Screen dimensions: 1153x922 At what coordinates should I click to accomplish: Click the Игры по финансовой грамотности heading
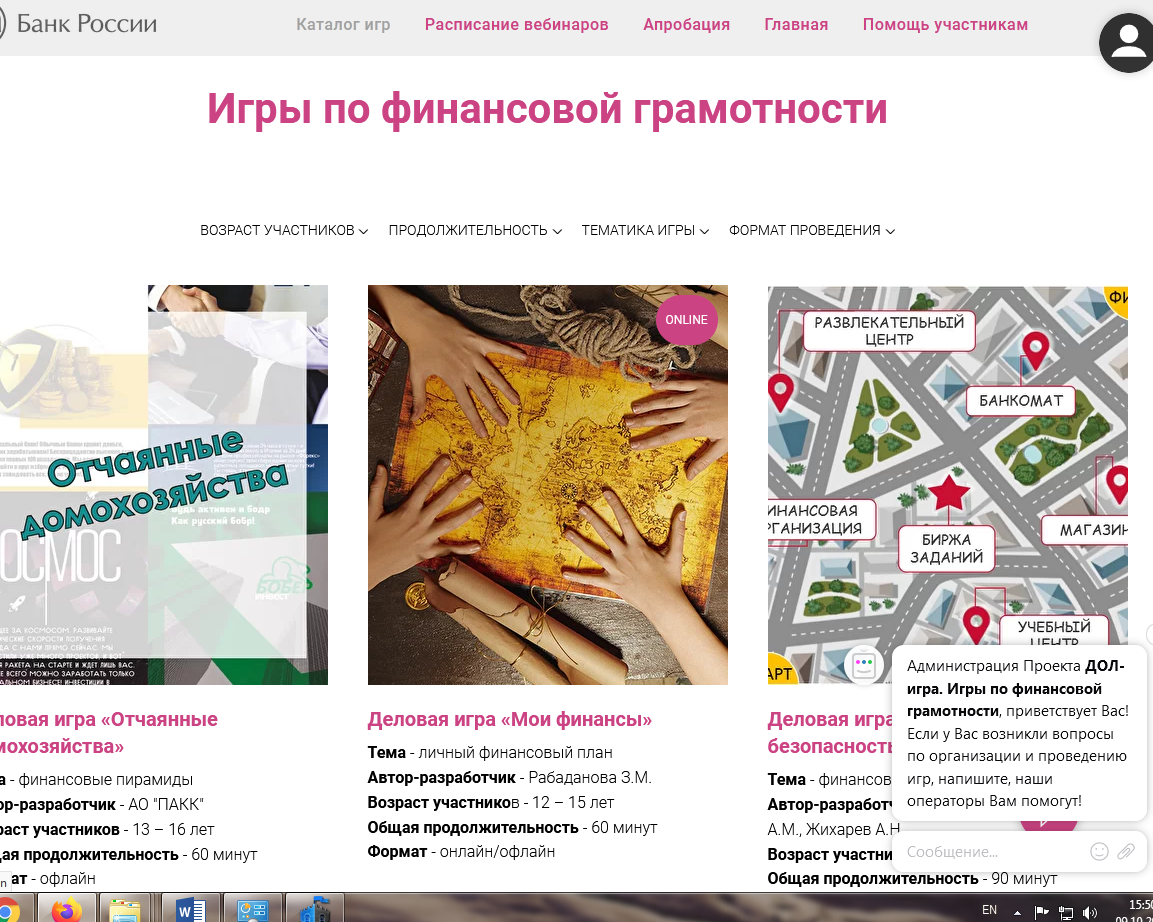pos(547,109)
